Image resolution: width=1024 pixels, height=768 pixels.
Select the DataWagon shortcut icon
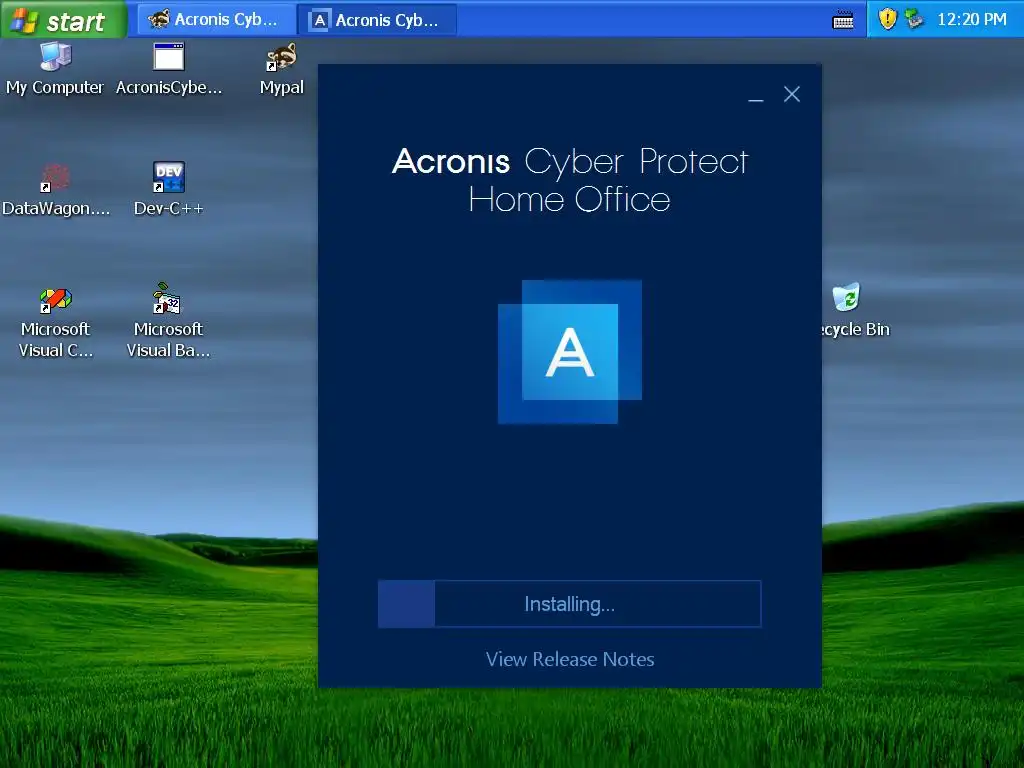tap(56, 189)
